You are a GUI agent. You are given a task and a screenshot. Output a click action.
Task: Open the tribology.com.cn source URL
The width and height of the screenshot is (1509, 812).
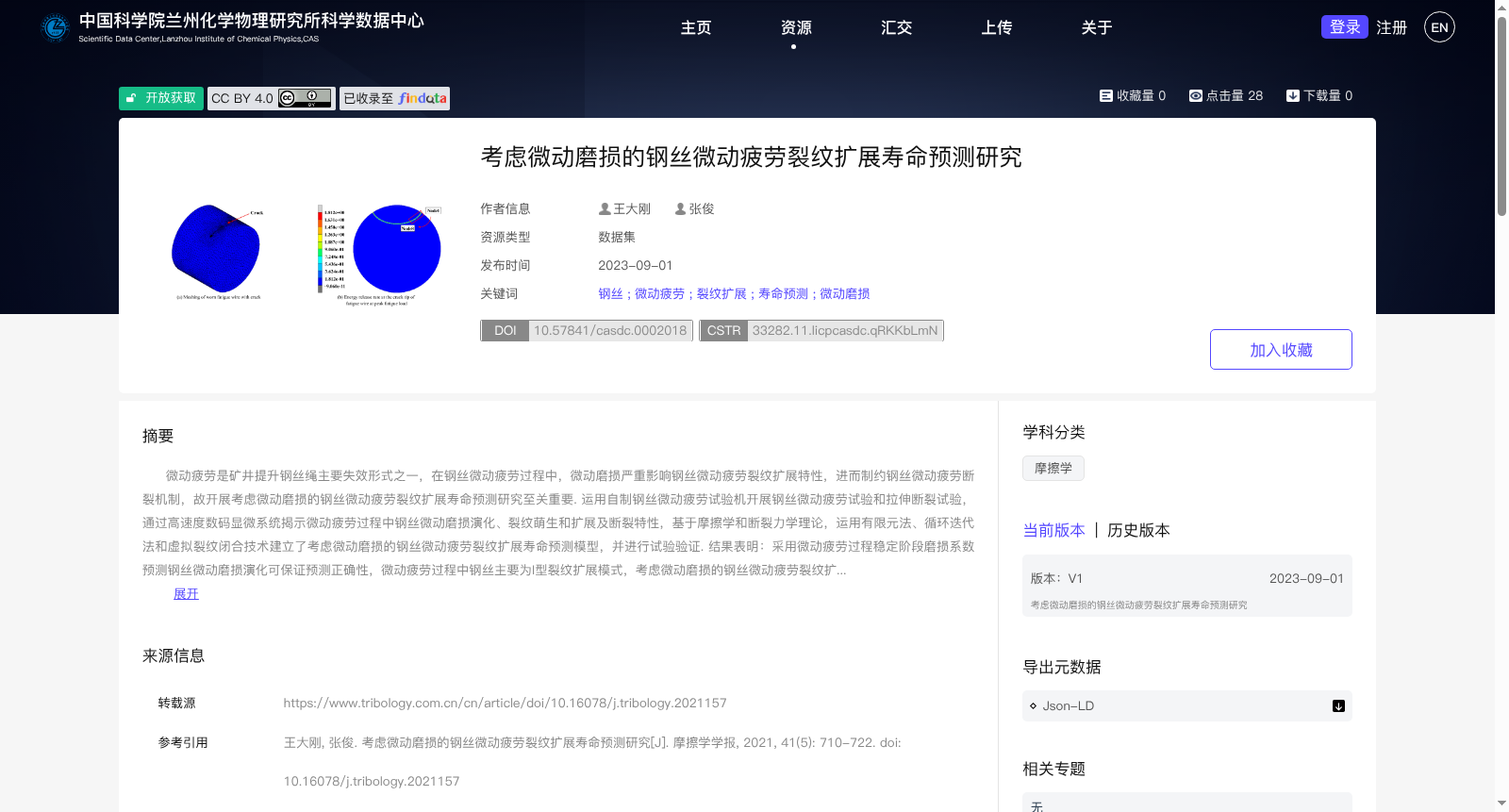[505, 704]
